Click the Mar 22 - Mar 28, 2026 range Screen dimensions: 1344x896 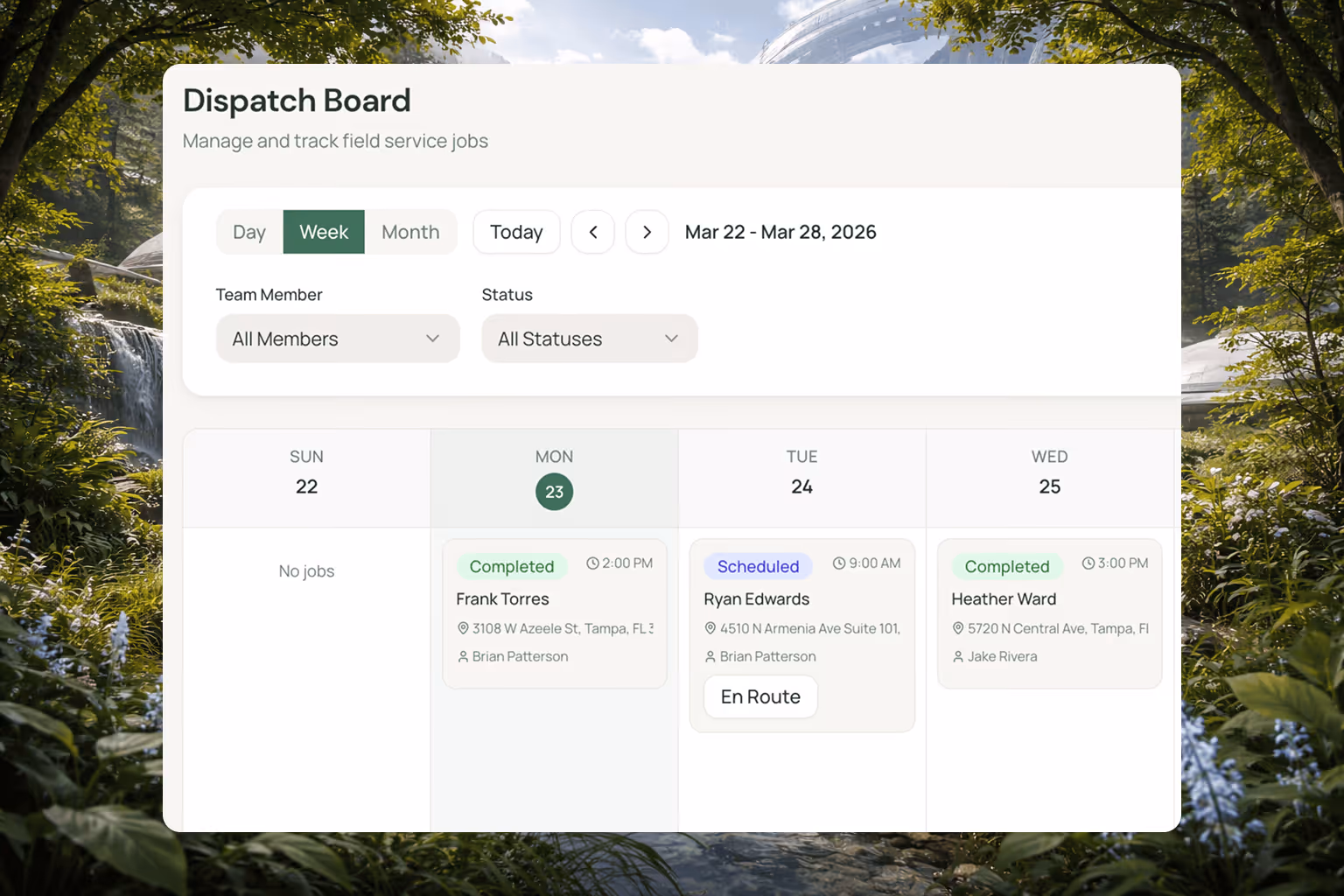coord(780,232)
